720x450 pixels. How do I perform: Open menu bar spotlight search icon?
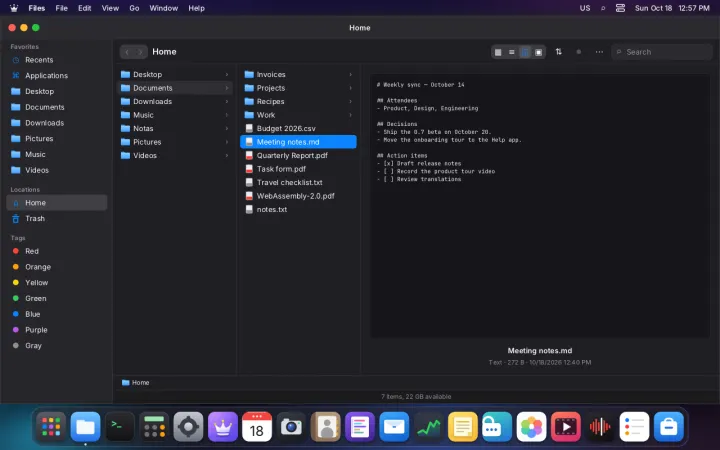point(603,8)
